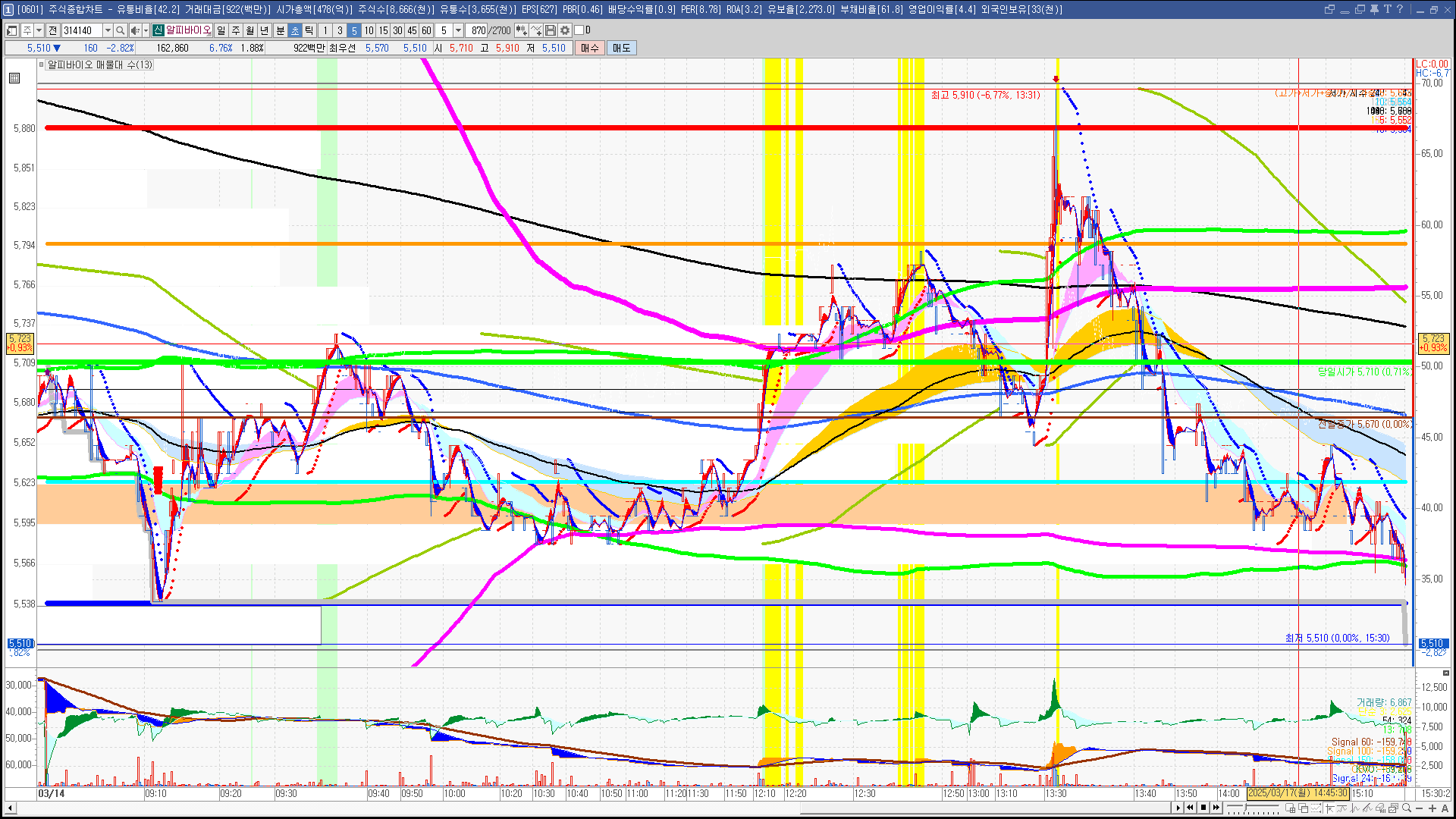
Task: Click the zoom magnifier icon in bottom toolbar
Action: click(x=1407, y=808)
